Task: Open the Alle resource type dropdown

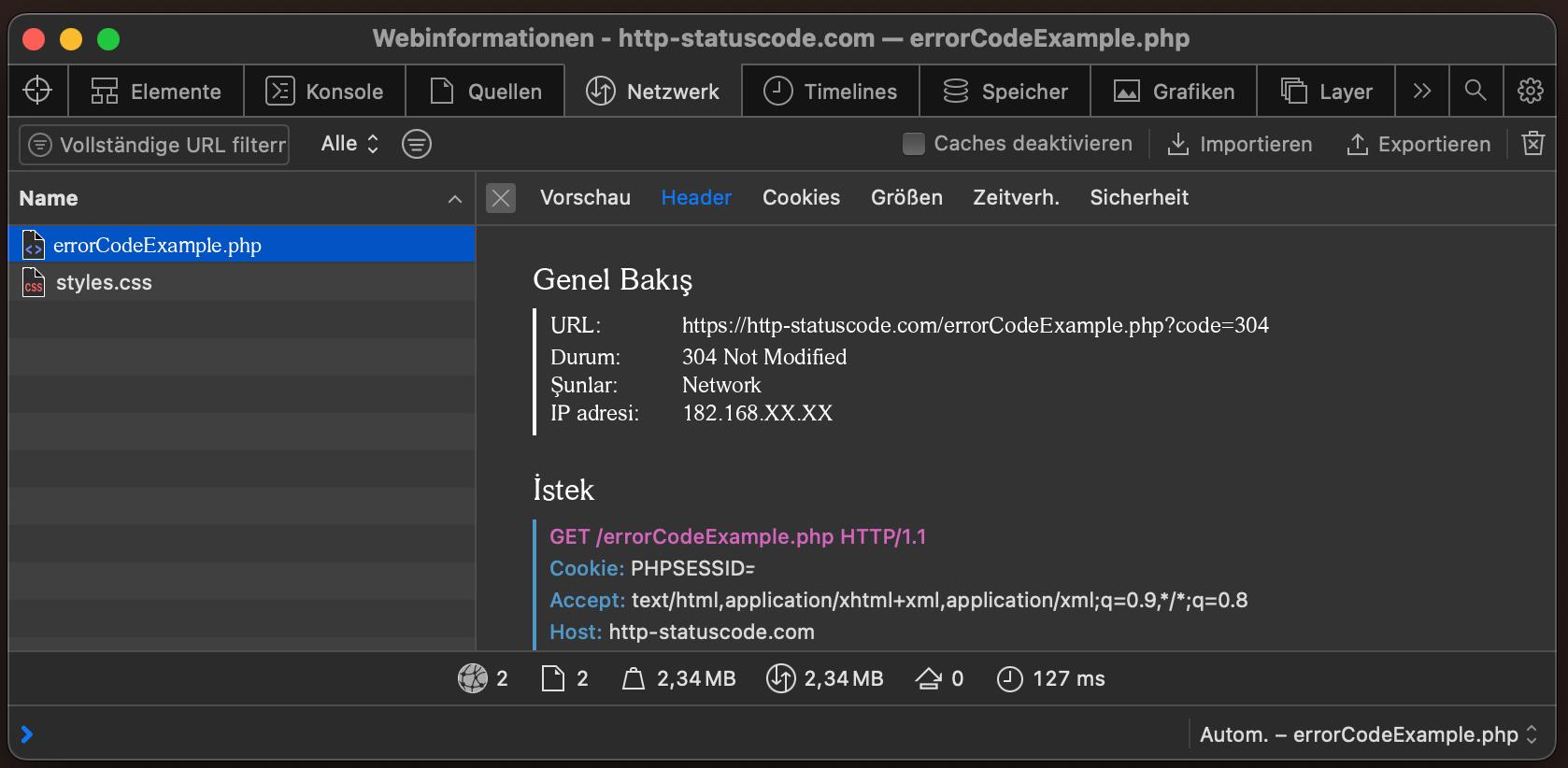Action: tap(349, 144)
